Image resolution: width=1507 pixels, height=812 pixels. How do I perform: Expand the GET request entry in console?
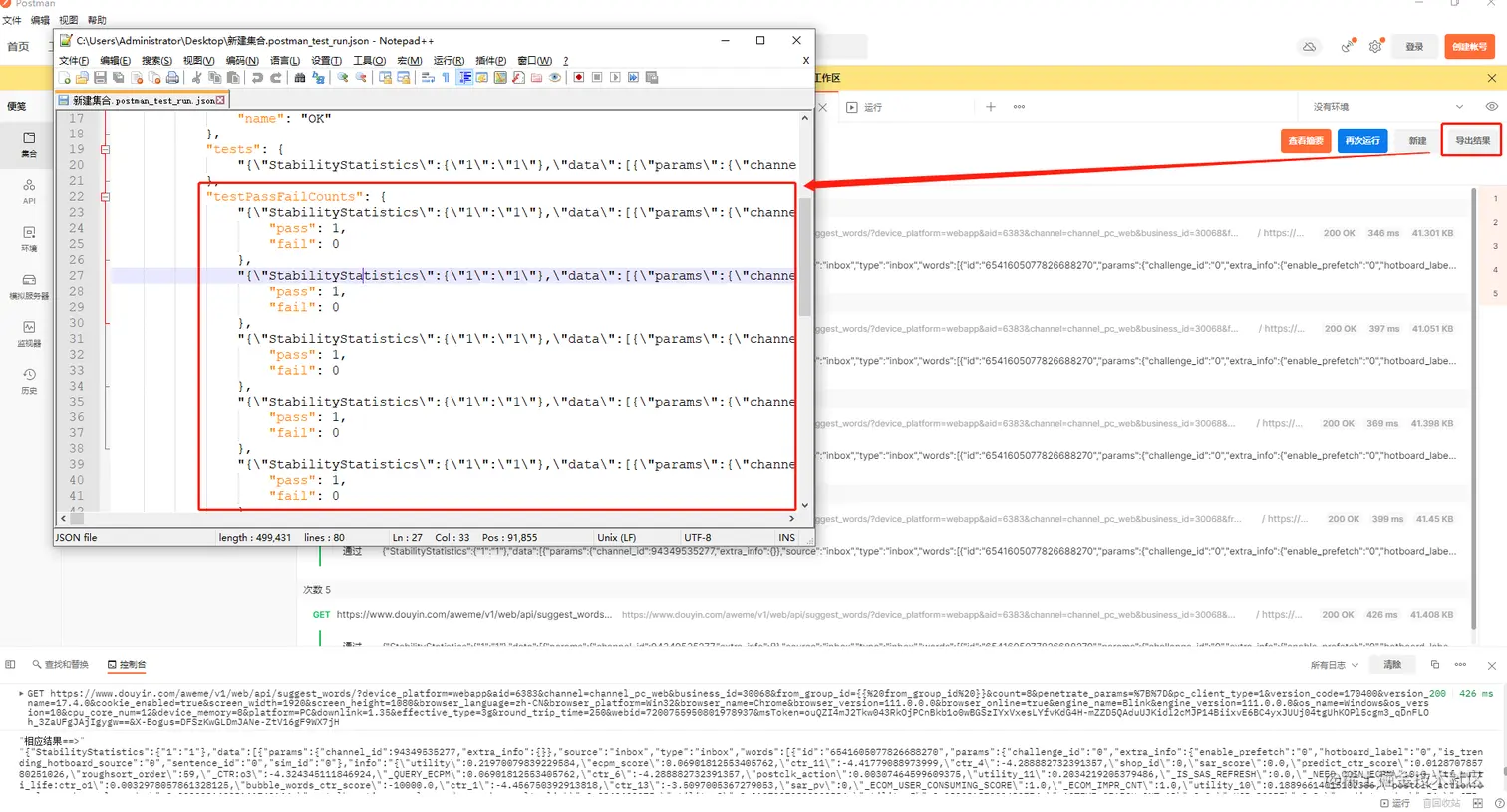point(21,693)
